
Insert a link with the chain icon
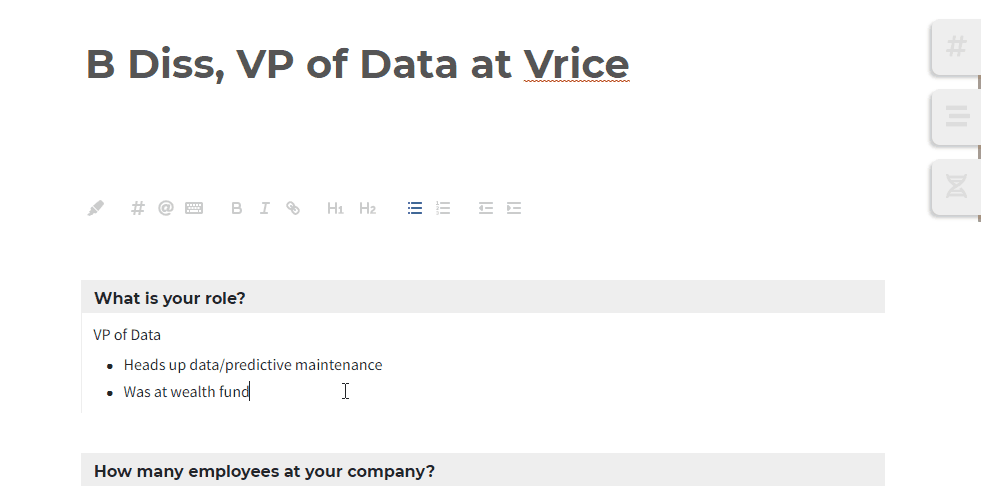[293, 208]
